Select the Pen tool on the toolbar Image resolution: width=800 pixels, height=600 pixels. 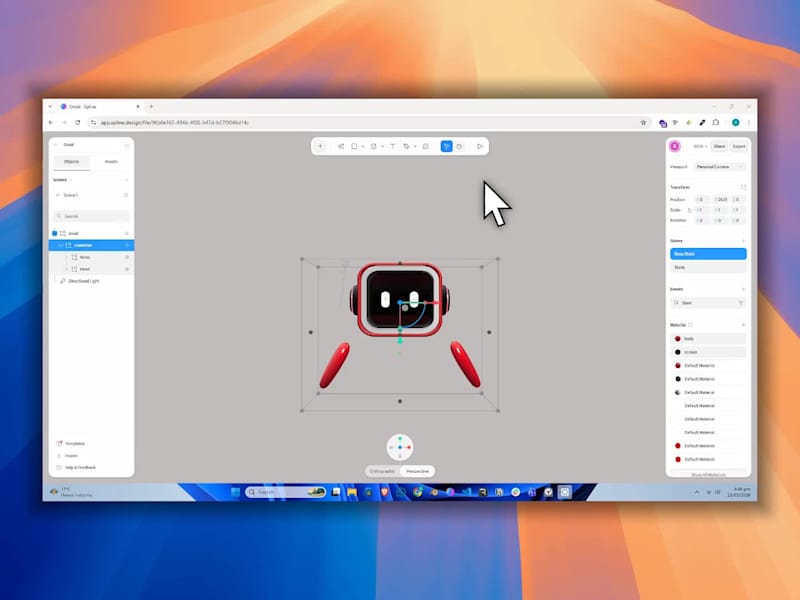point(407,146)
